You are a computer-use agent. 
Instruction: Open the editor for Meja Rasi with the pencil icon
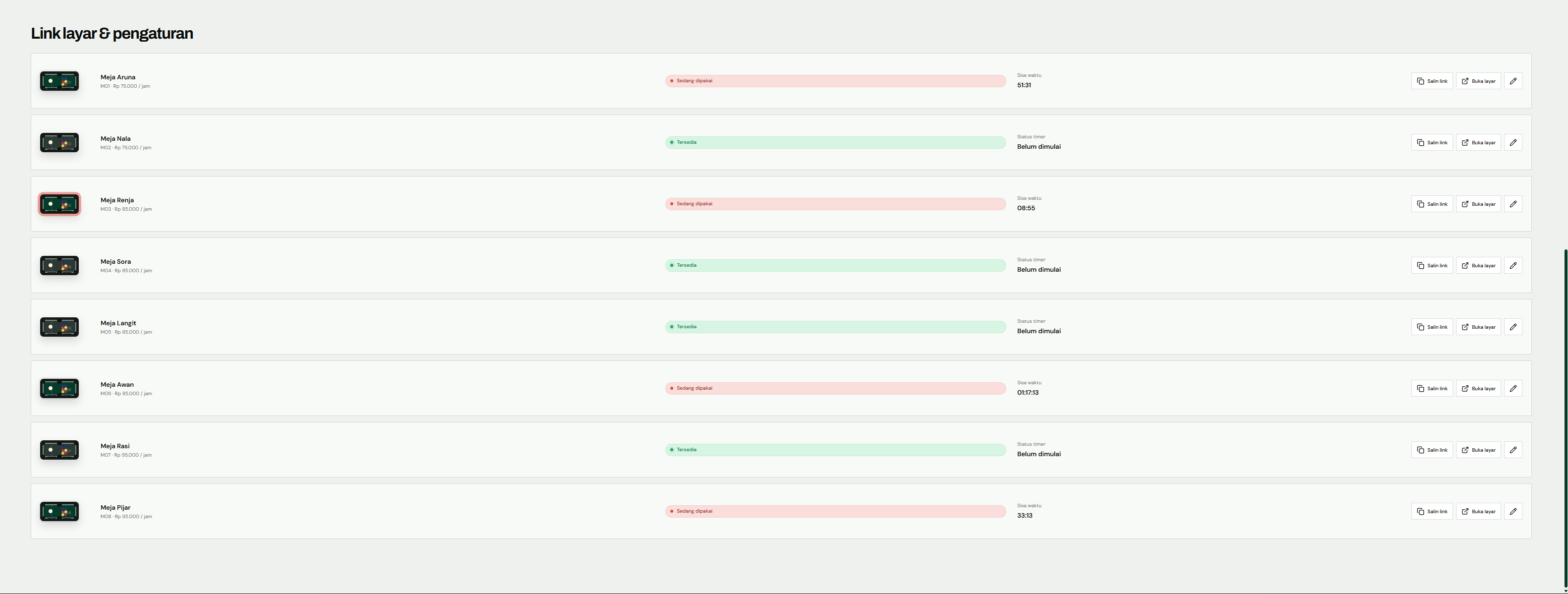tap(1513, 450)
